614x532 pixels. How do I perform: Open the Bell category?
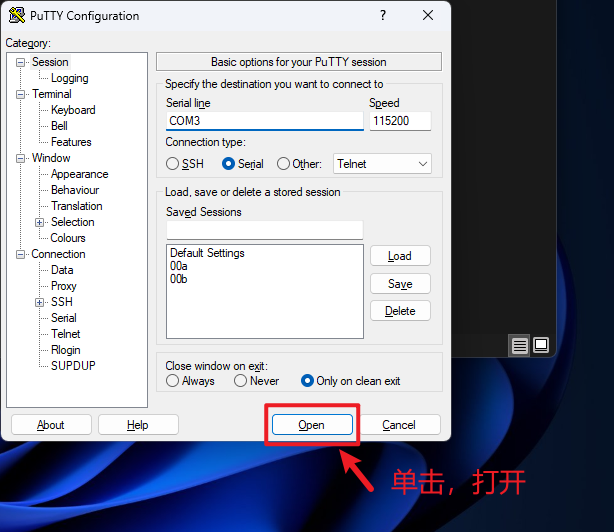59,126
